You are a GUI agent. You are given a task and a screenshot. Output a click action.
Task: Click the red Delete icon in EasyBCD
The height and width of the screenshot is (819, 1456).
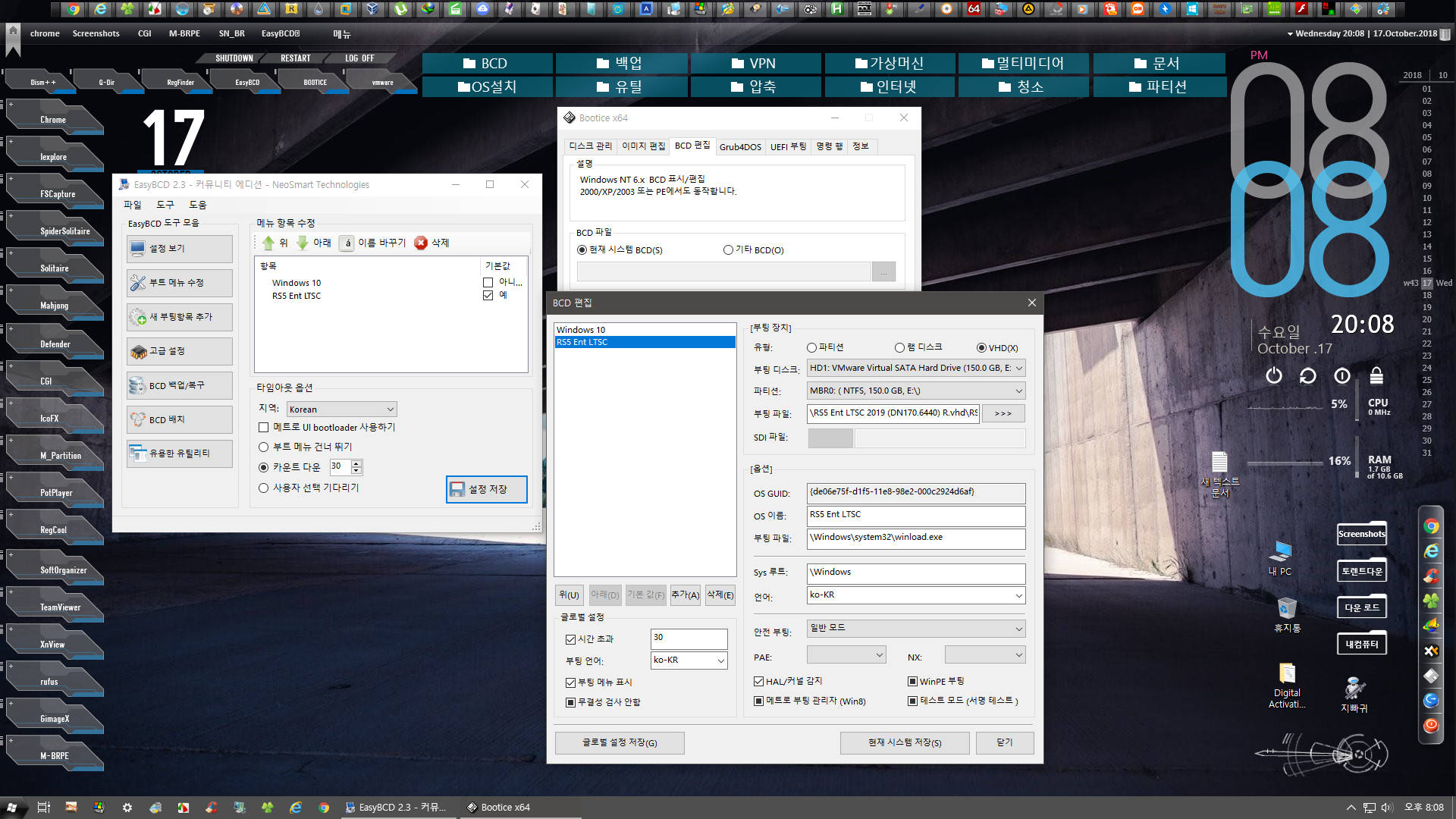(x=421, y=243)
